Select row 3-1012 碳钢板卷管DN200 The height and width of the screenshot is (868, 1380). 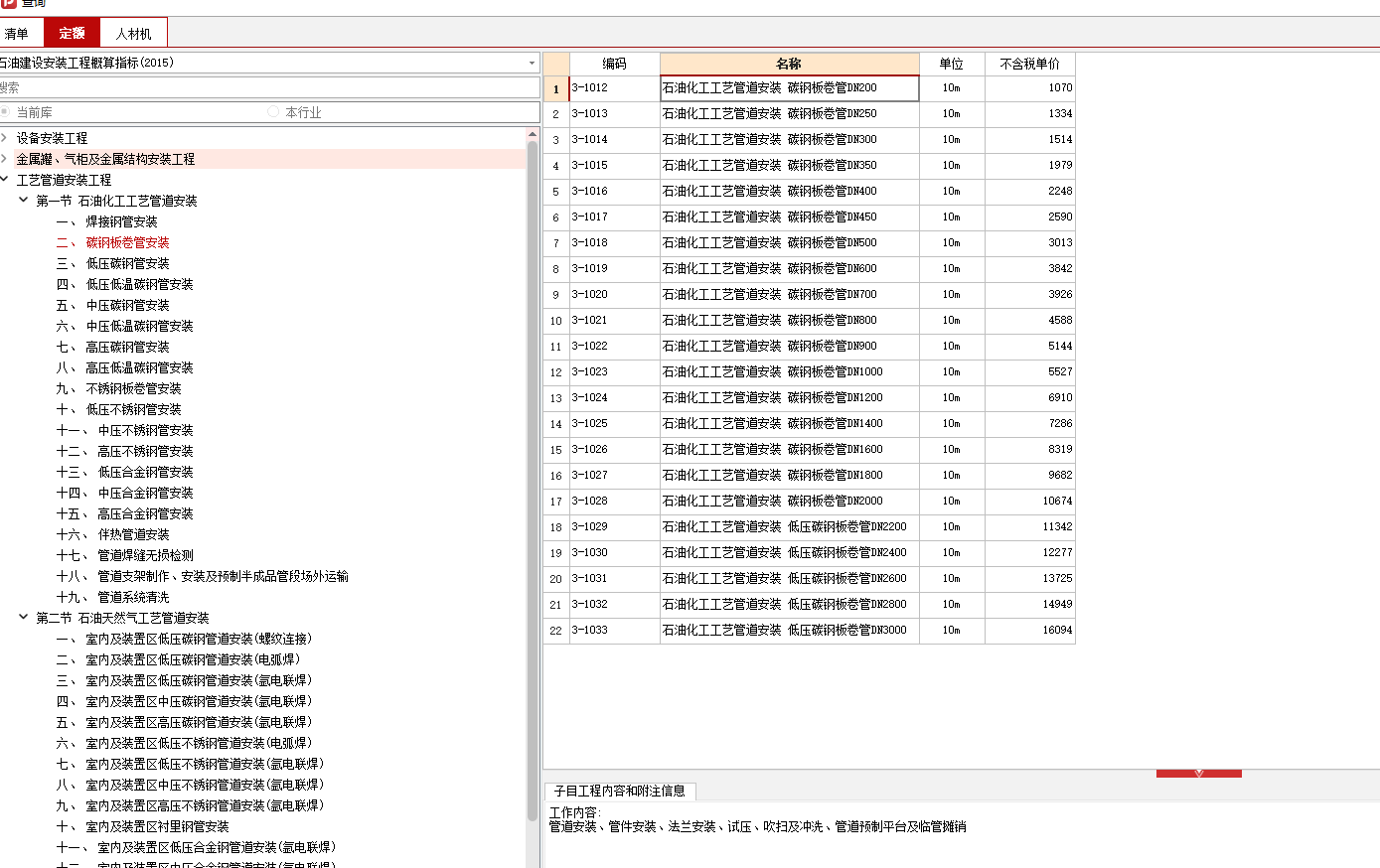(x=789, y=88)
